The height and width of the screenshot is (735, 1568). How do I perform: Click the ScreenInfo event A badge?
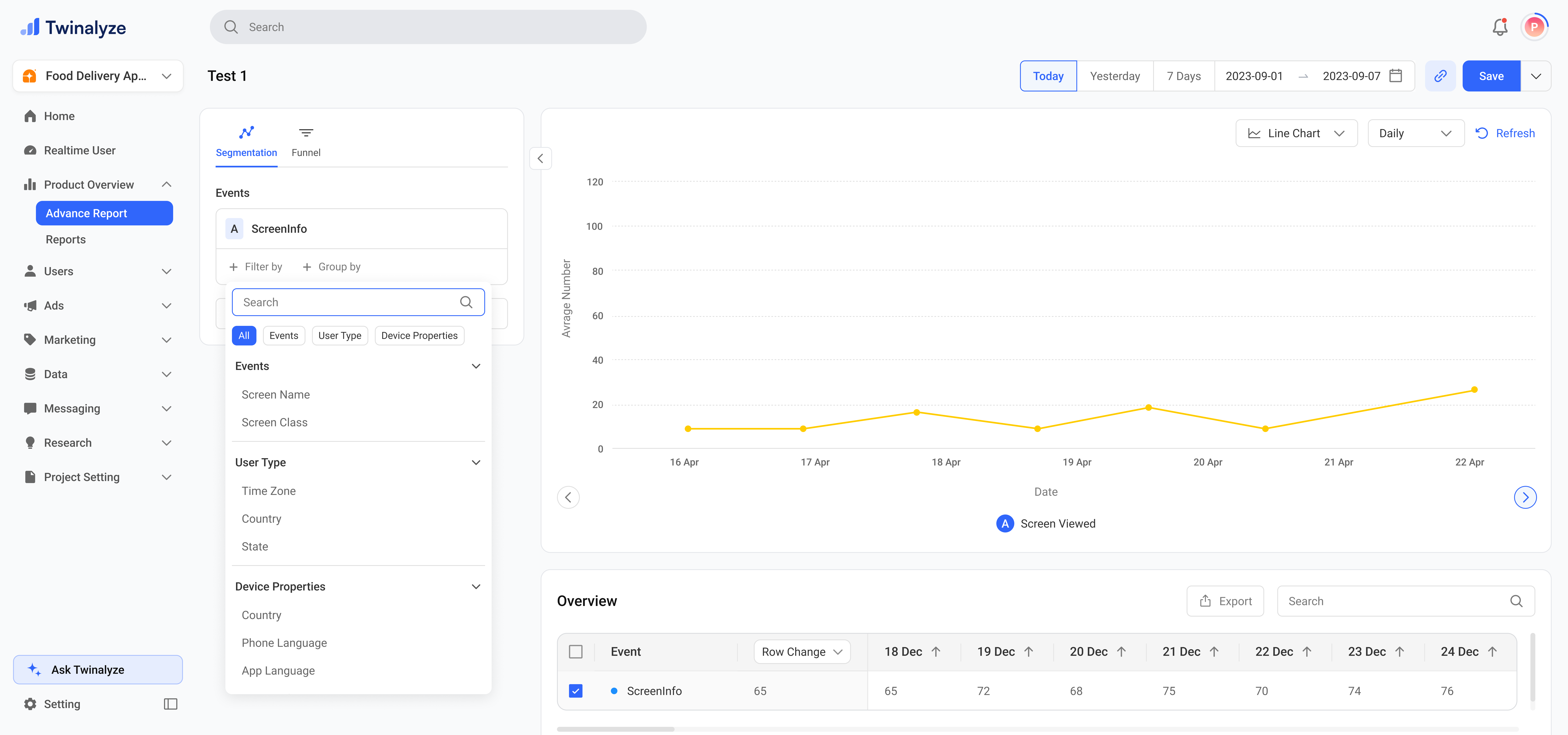(234, 229)
